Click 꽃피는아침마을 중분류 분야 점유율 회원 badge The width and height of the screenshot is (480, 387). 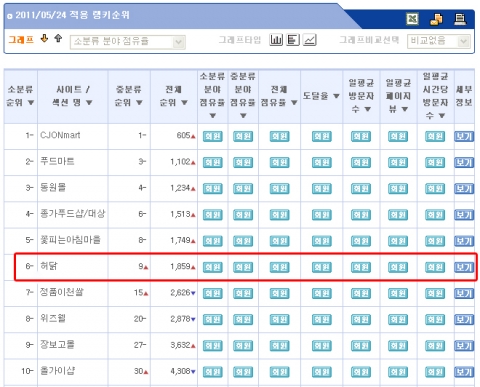243,241
